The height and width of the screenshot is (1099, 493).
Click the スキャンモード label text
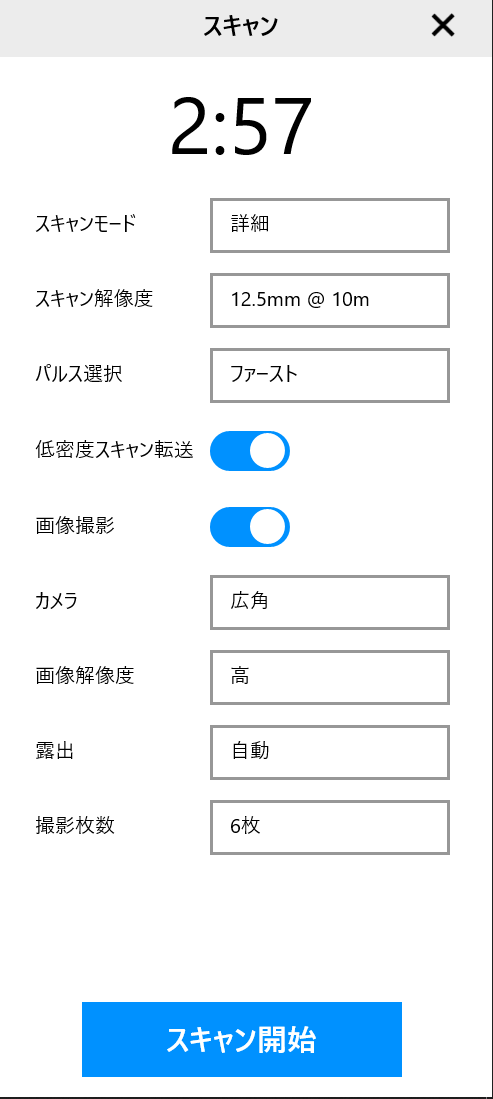86,224
